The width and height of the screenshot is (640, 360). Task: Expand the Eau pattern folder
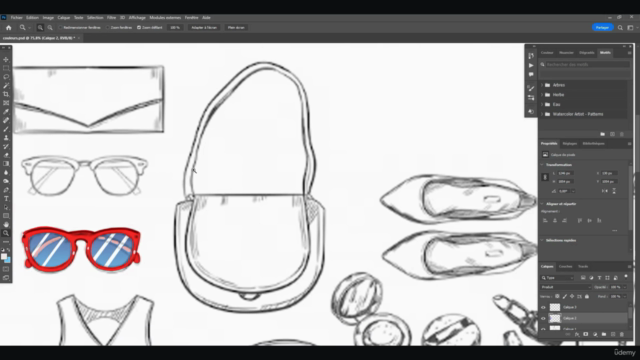[542, 104]
